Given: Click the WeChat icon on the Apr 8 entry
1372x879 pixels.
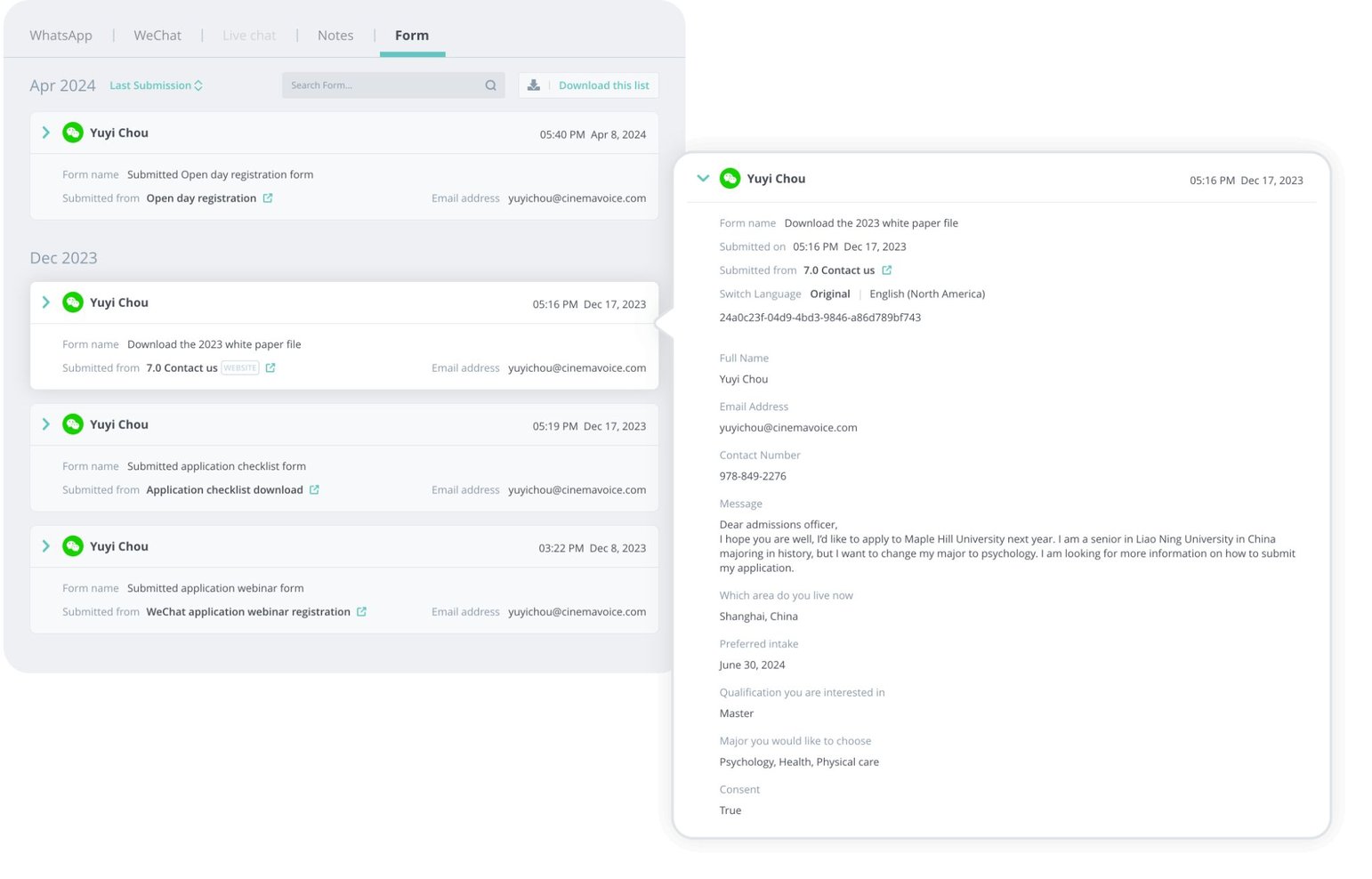Looking at the screenshot, I should [x=72, y=132].
